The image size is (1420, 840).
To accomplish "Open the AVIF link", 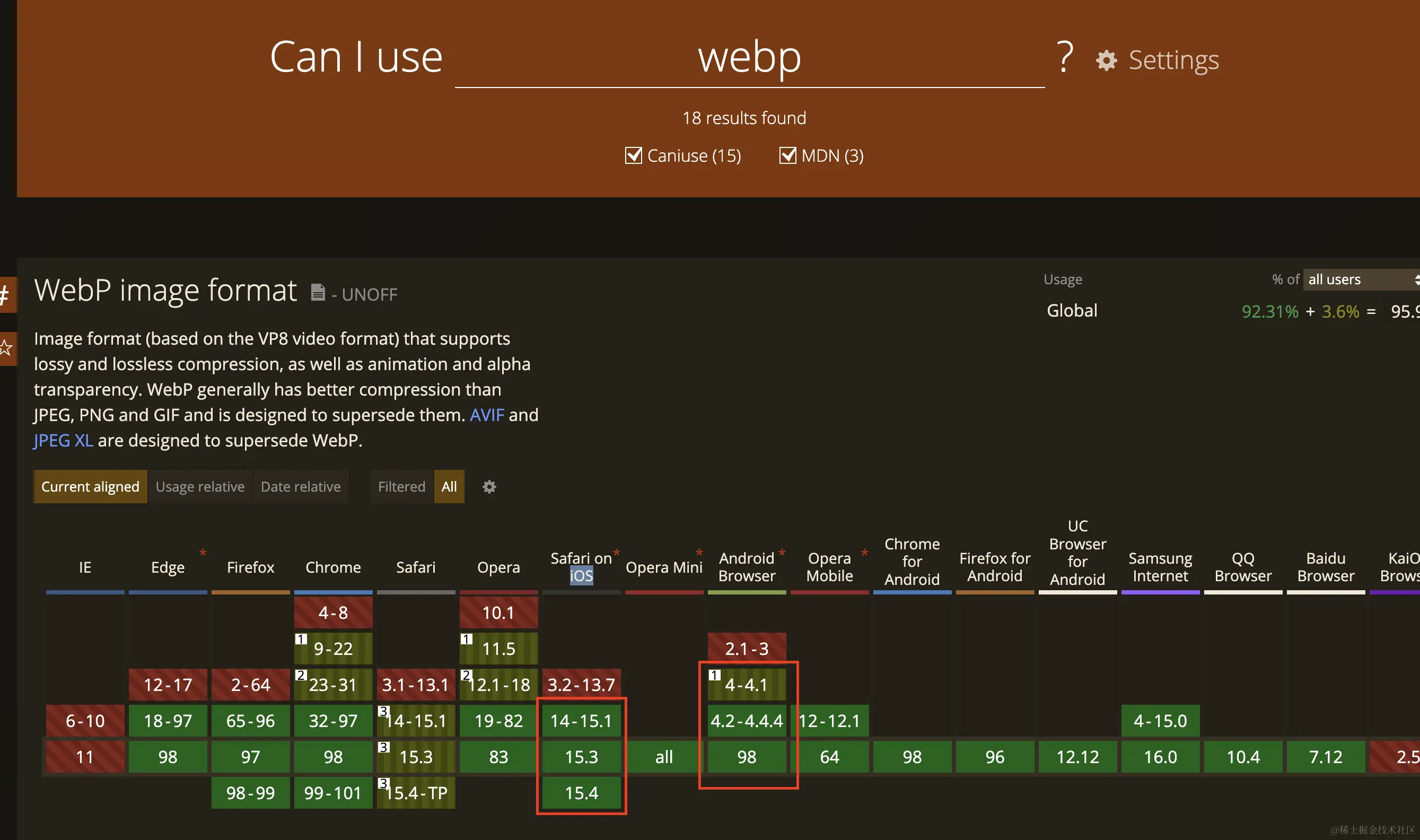I will tap(487, 415).
